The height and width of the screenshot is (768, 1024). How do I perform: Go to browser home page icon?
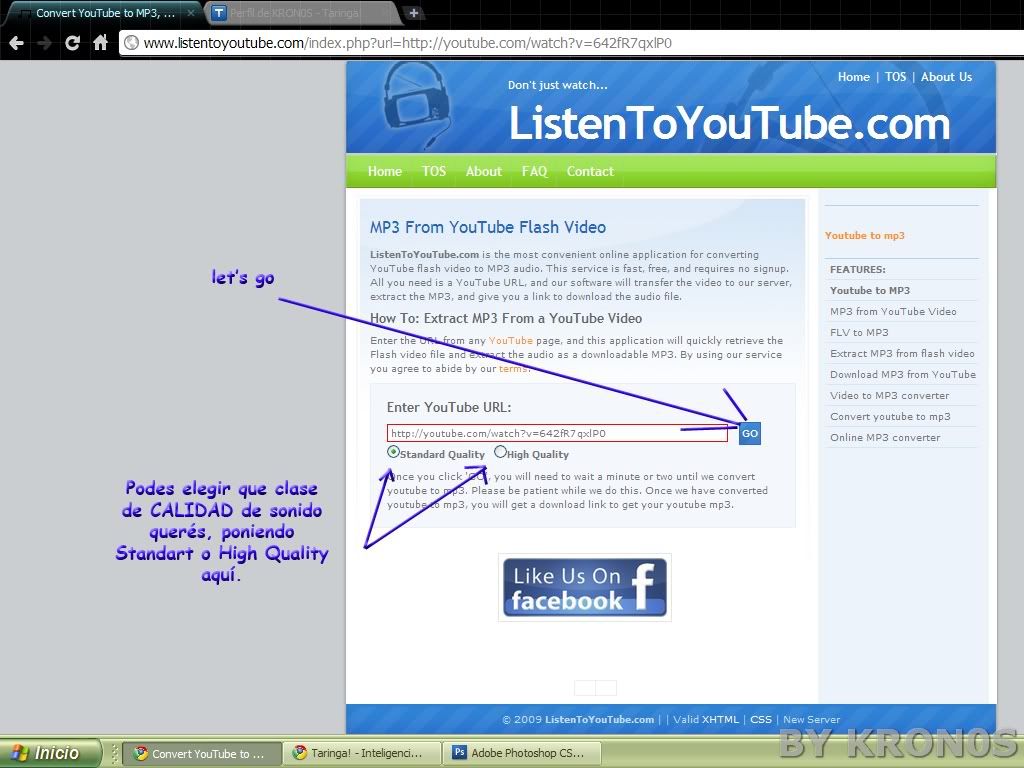(100, 43)
